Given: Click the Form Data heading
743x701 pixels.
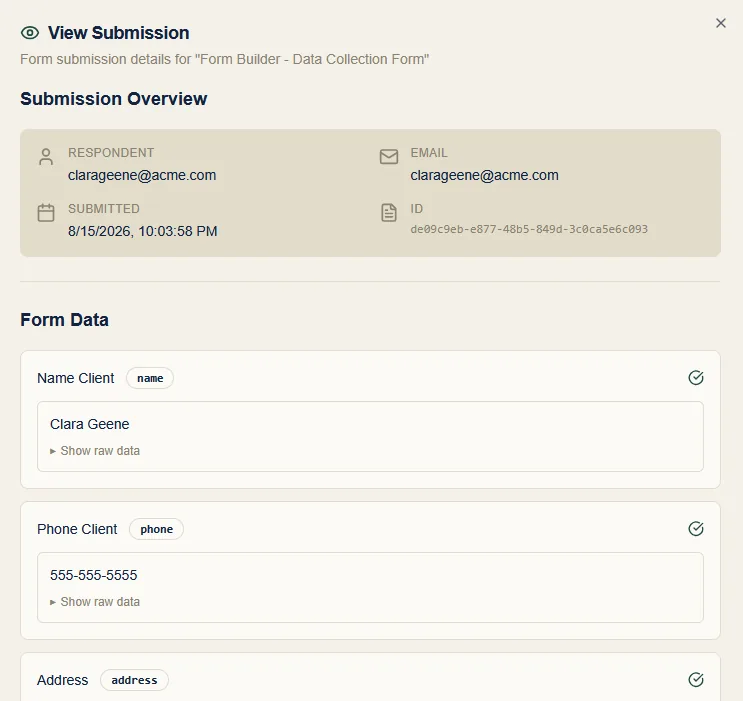Looking at the screenshot, I should tap(64, 319).
